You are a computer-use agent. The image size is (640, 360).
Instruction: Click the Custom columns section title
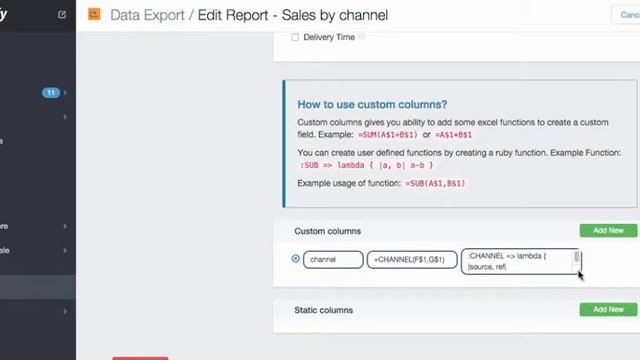click(327, 231)
